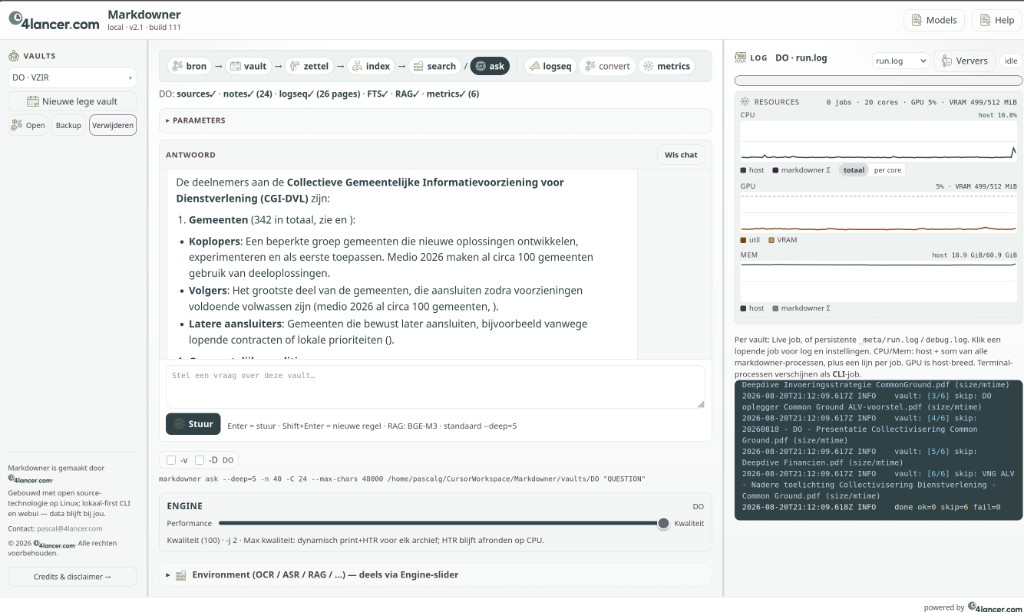The height and width of the screenshot is (612, 1024).
Task: Click the GPU usage chart
Action: [x=878, y=212]
